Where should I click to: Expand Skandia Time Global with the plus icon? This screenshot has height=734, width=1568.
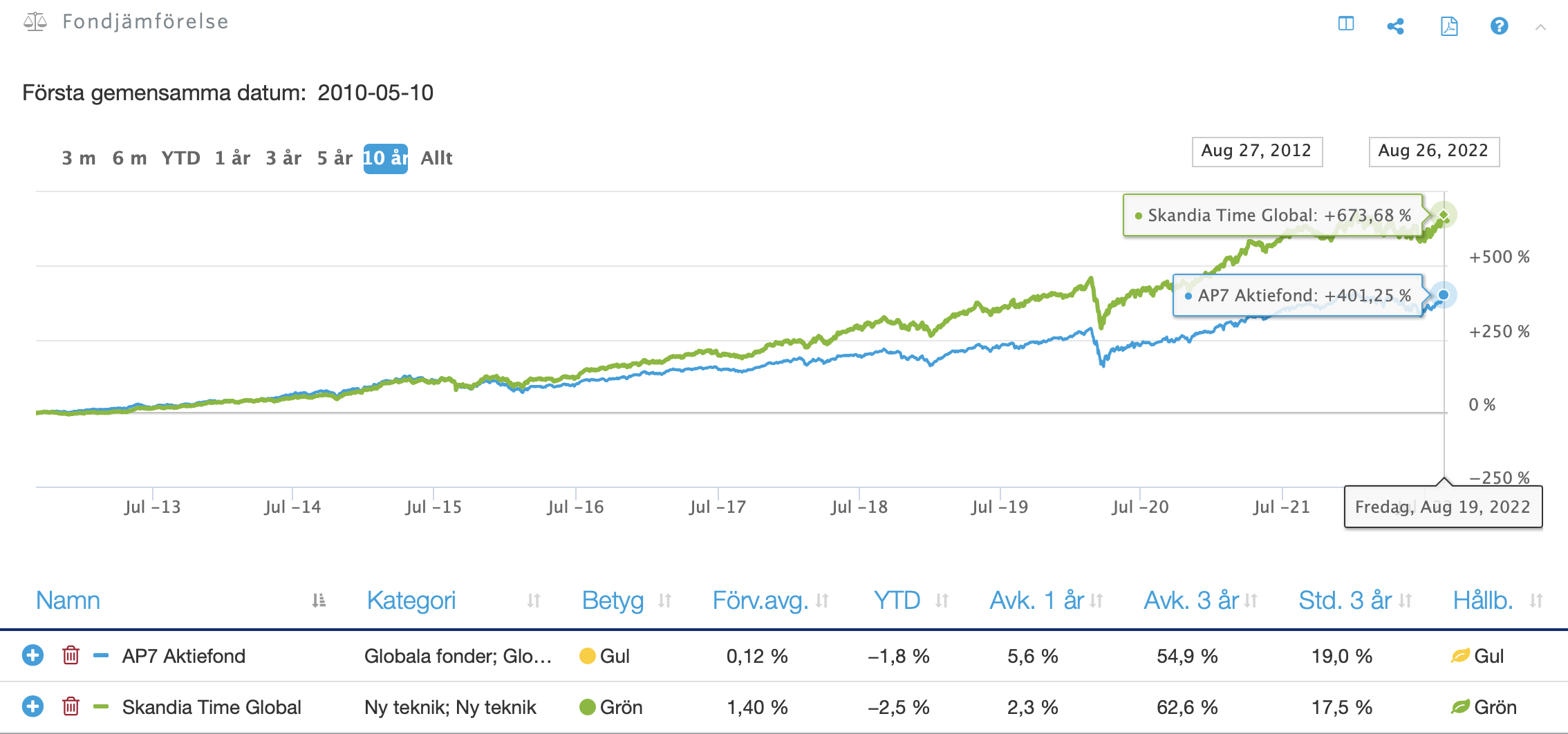32,706
